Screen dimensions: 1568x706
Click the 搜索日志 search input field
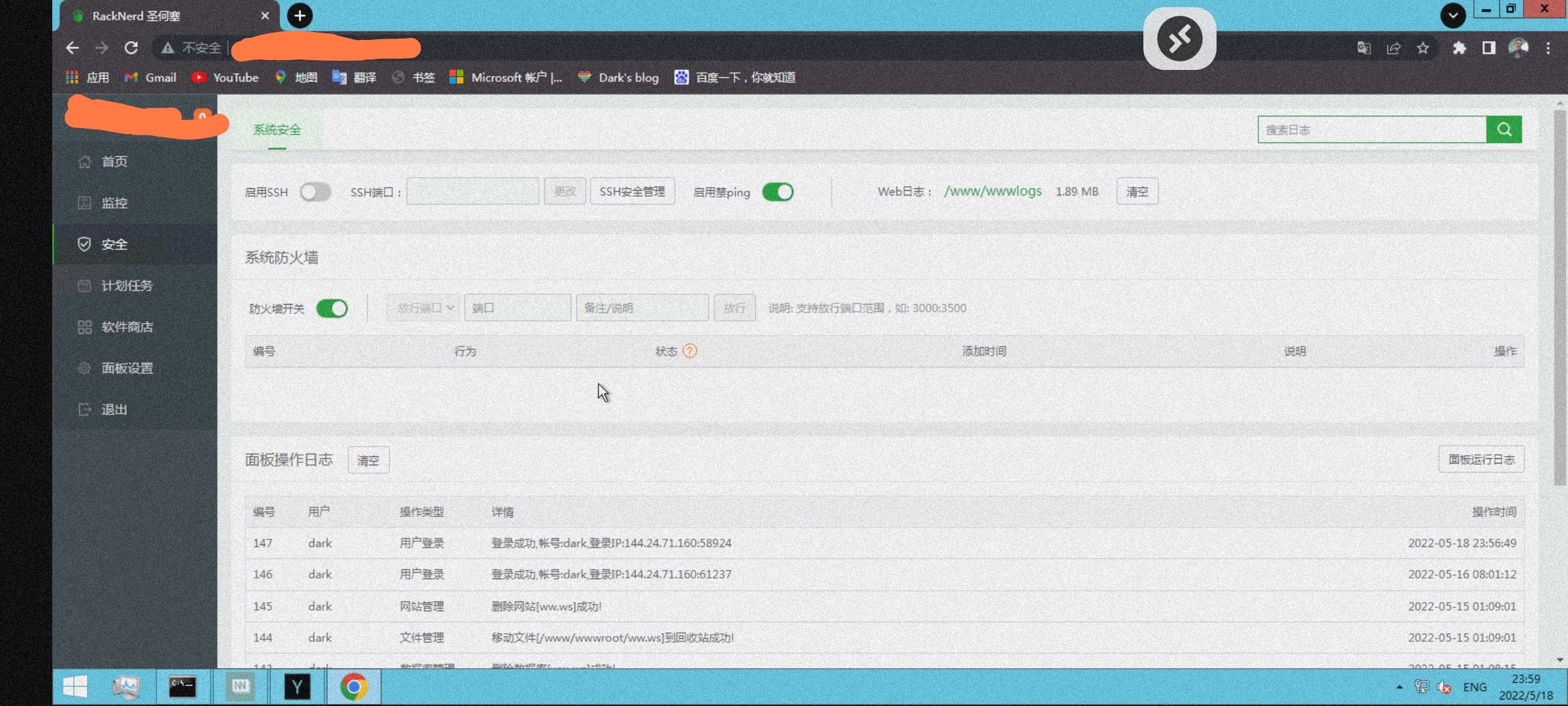(1372, 129)
